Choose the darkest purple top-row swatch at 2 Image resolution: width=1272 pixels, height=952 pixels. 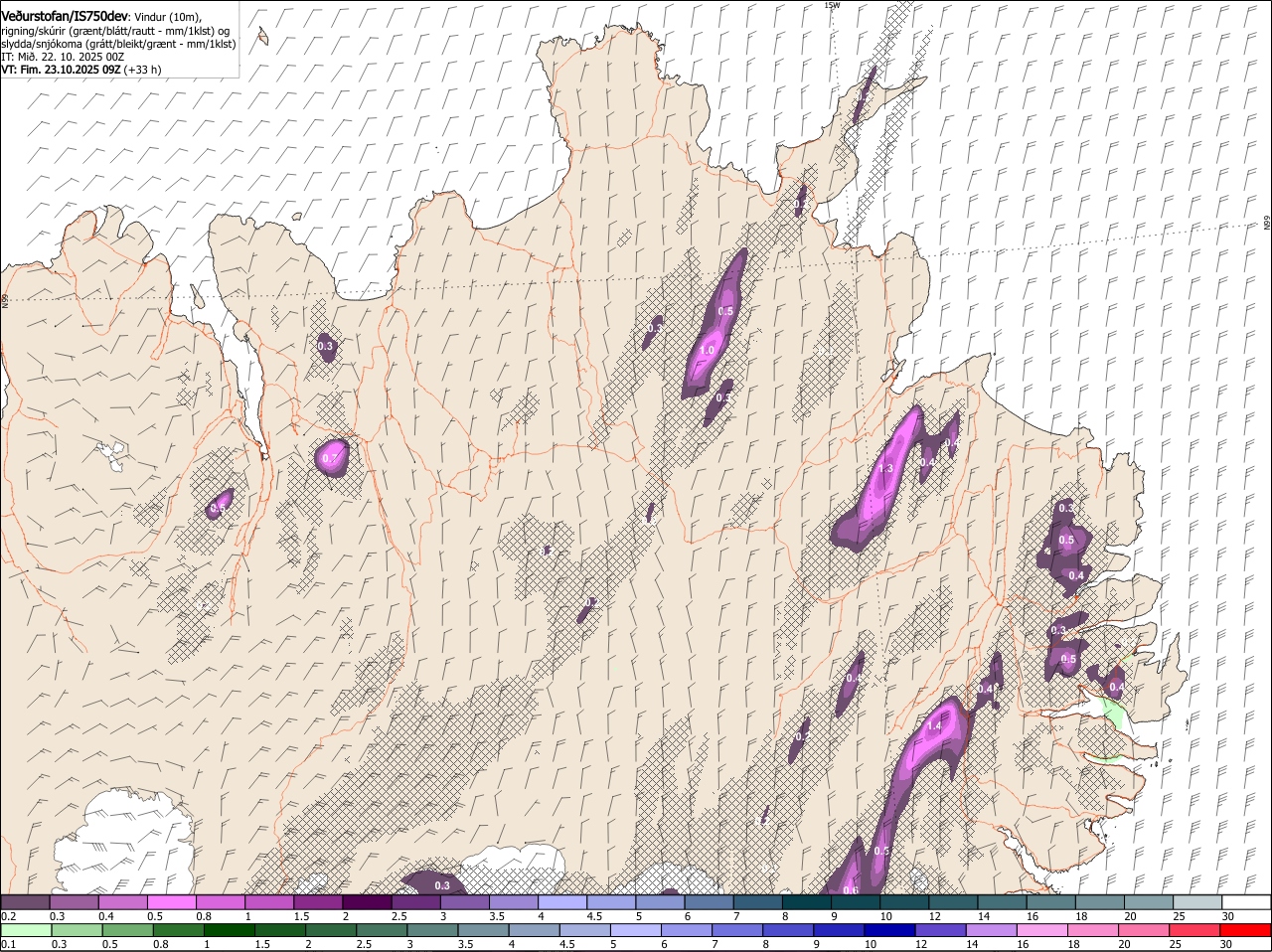pyautogui.click(x=367, y=901)
